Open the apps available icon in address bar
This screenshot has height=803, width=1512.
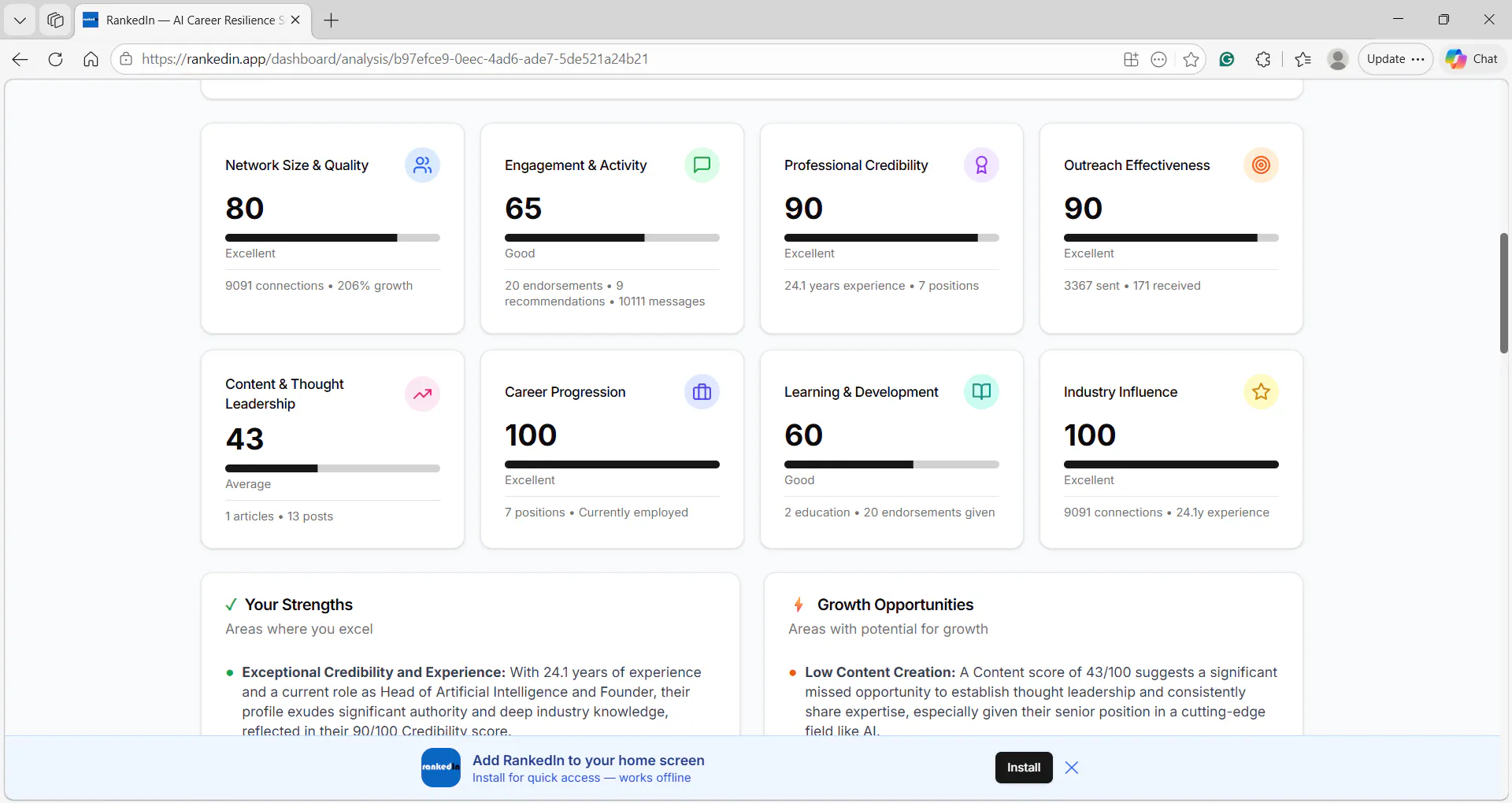(x=1131, y=59)
